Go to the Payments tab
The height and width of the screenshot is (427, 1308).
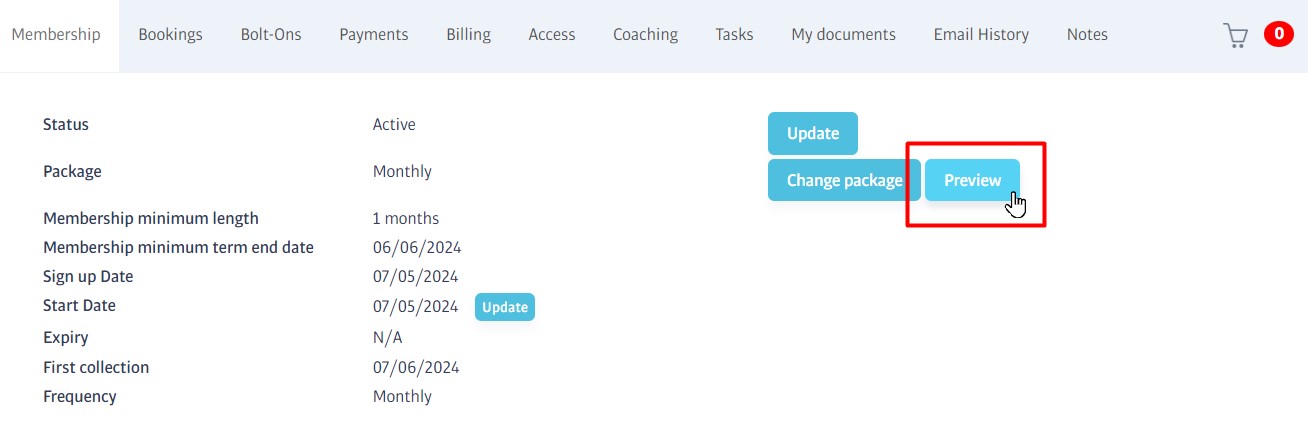(x=374, y=35)
